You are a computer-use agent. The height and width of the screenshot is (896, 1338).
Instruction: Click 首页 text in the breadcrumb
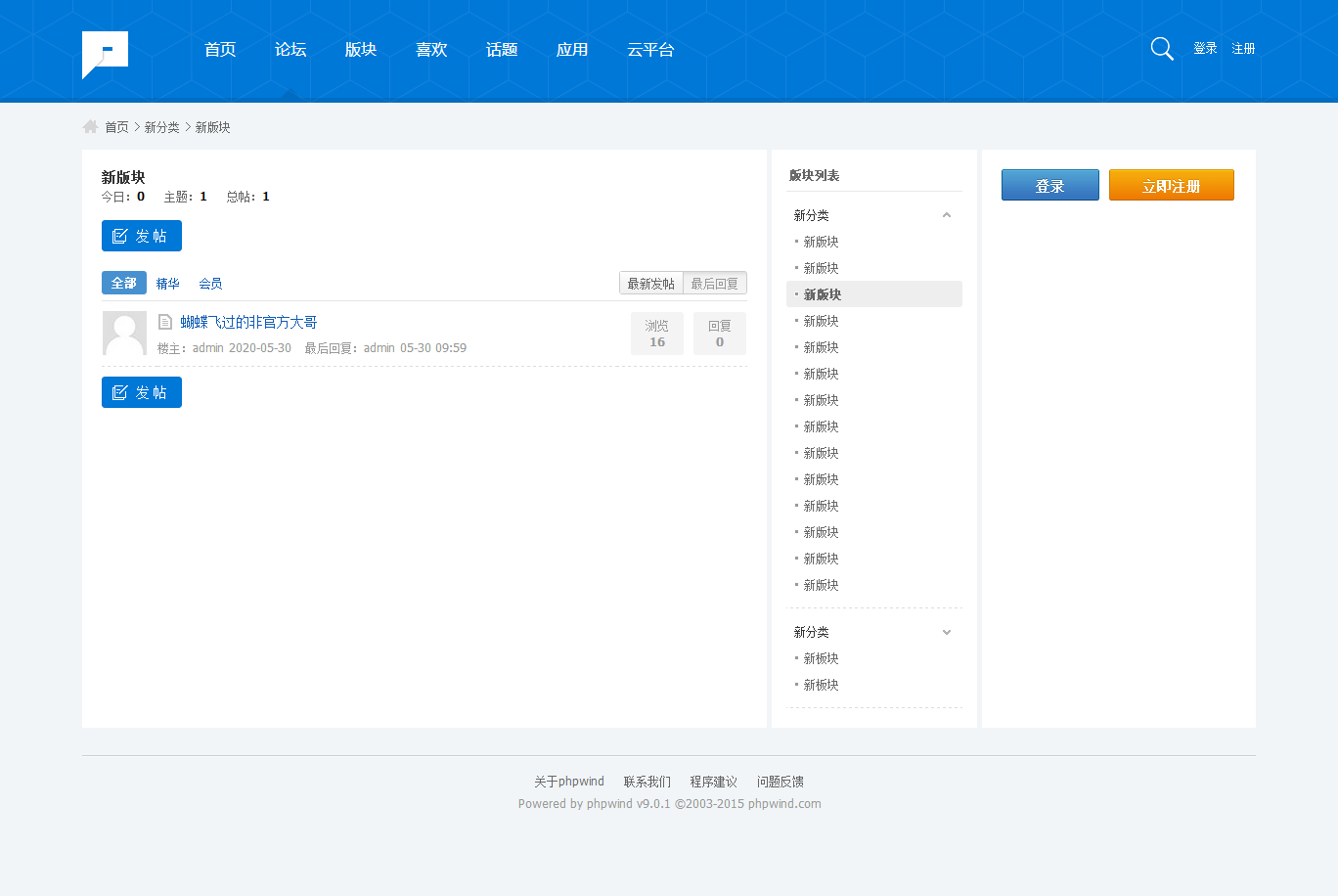[x=116, y=127]
